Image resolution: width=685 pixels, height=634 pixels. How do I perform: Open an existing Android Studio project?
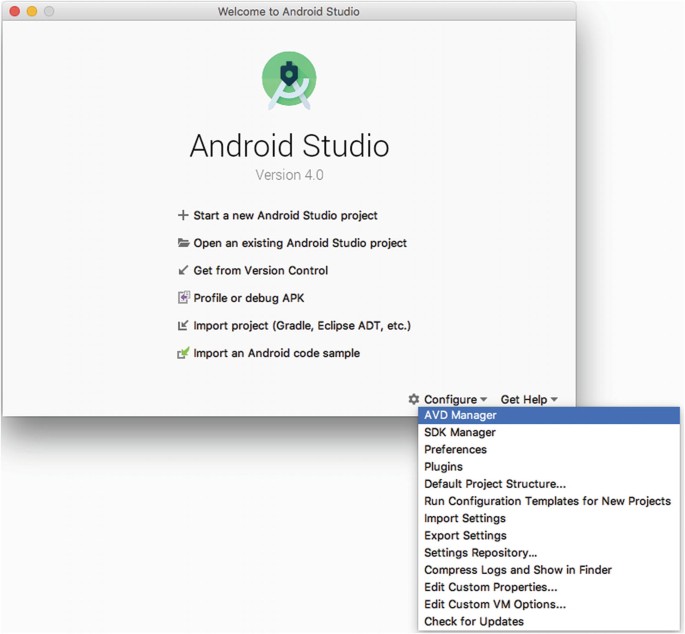(300, 243)
